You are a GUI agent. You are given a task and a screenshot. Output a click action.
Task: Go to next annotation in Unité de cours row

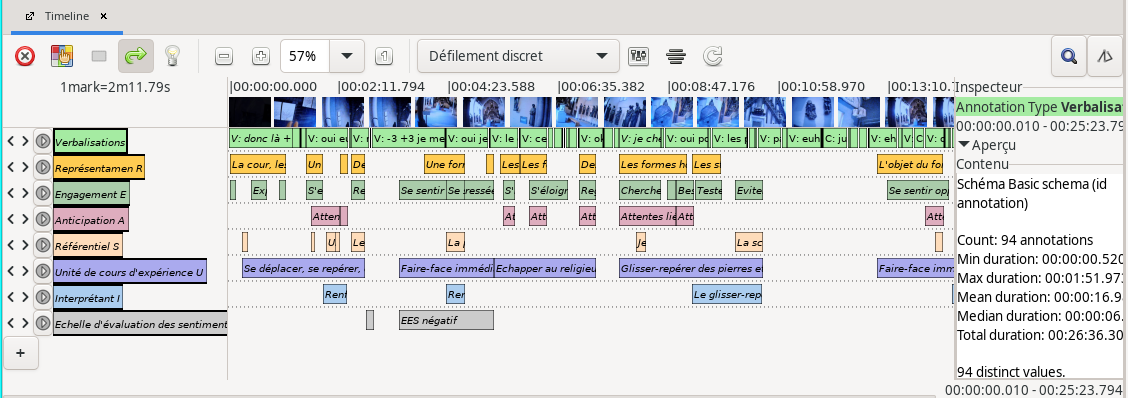point(24,271)
